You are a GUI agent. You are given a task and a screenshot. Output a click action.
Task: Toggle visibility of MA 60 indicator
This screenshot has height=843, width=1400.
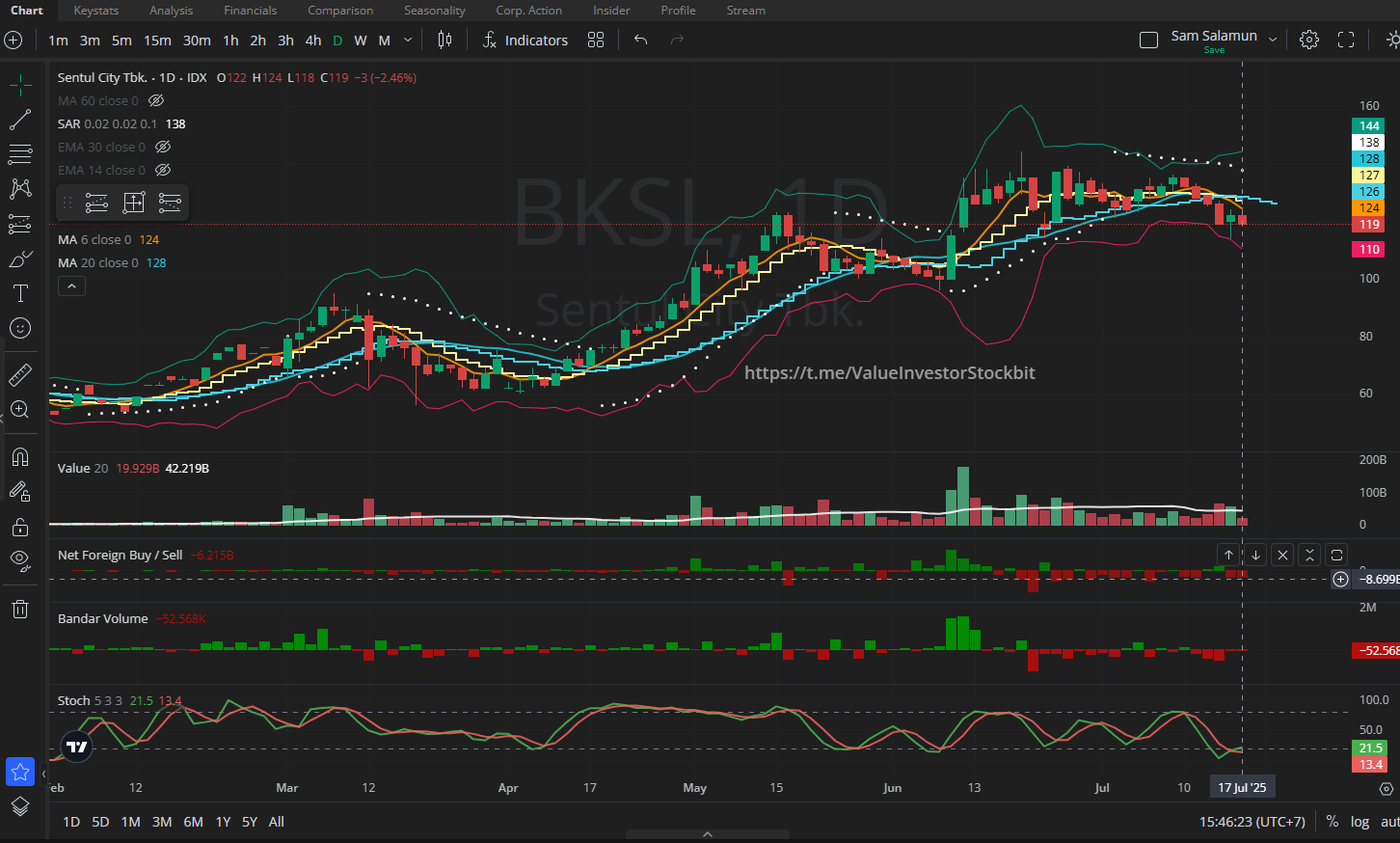tap(156, 100)
